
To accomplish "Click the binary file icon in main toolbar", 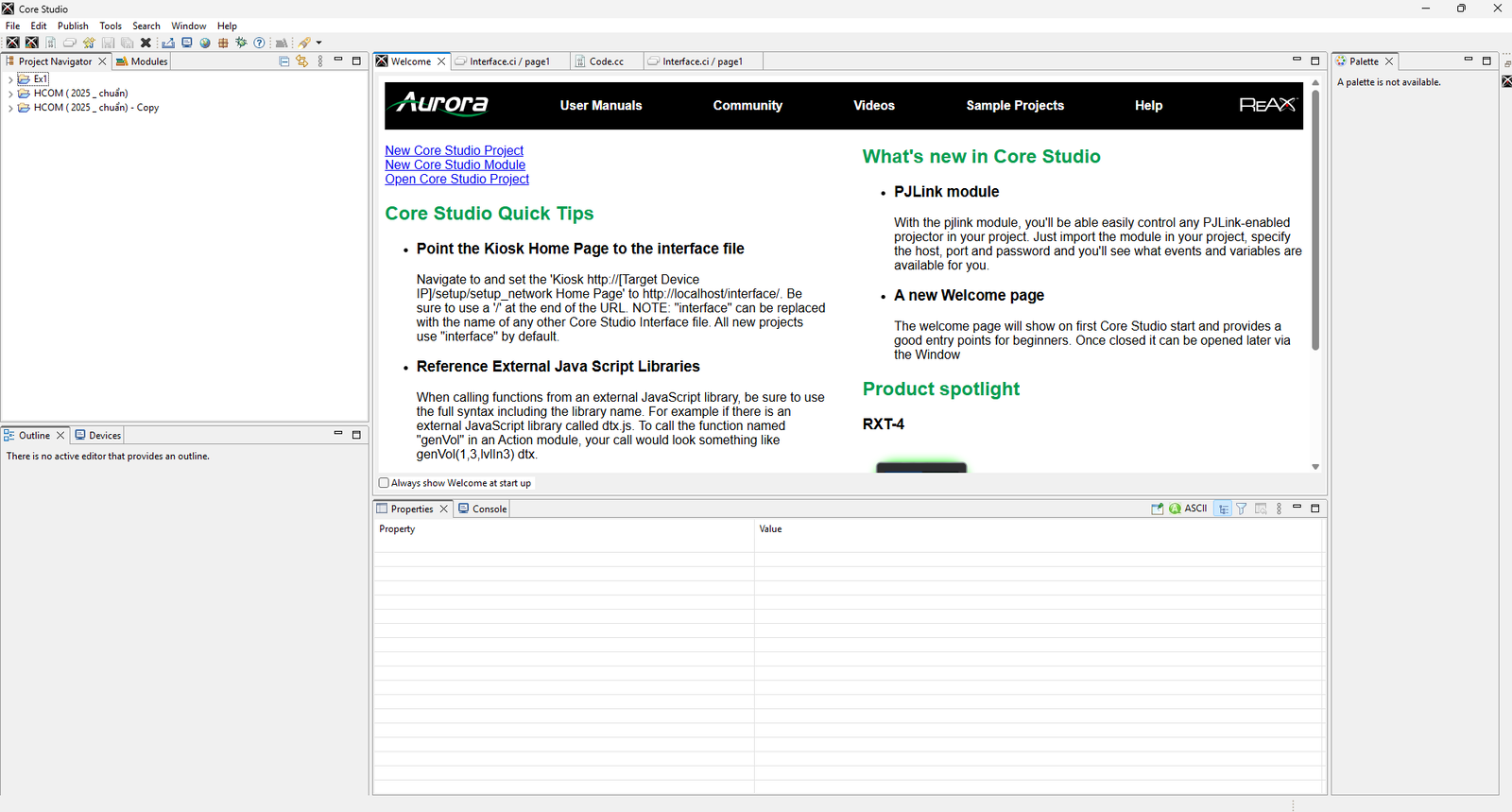I will point(50,43).
